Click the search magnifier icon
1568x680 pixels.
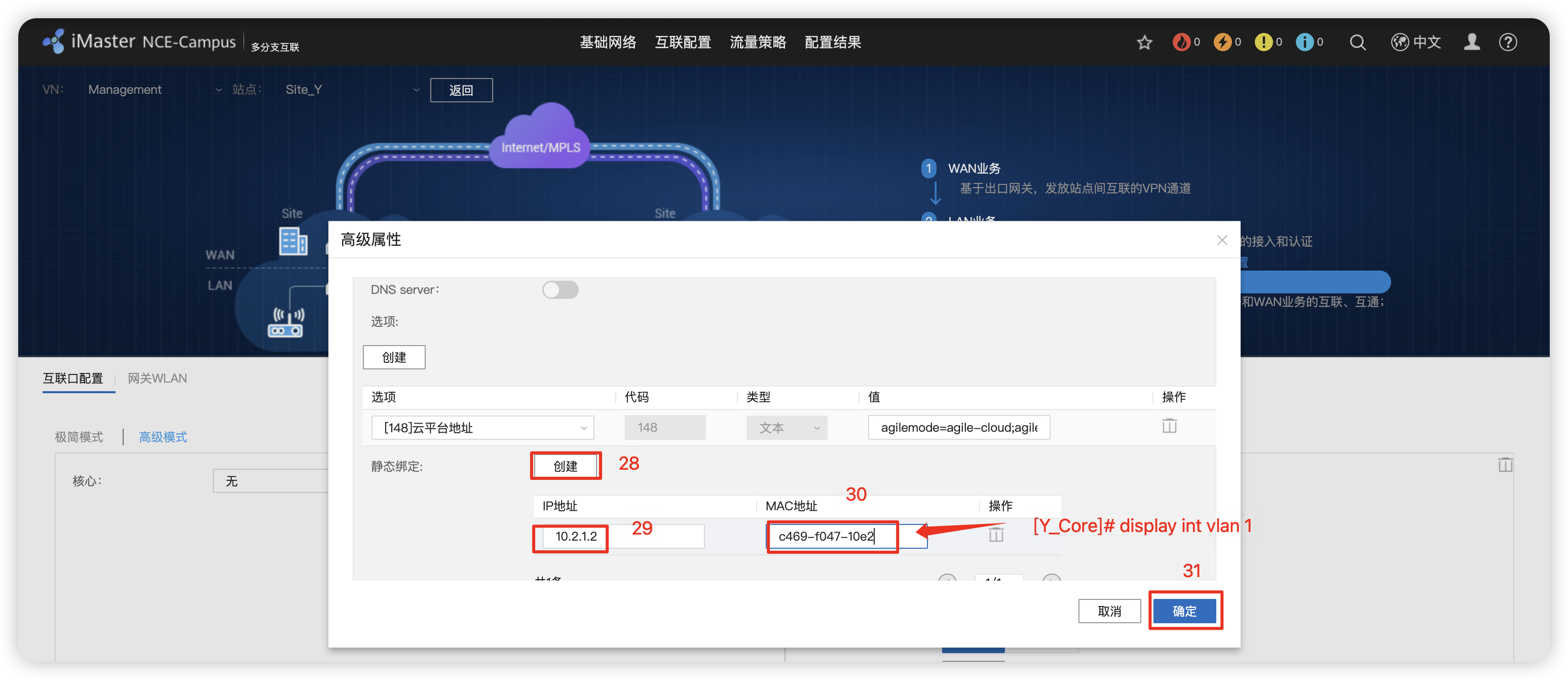coord(1357,43)
